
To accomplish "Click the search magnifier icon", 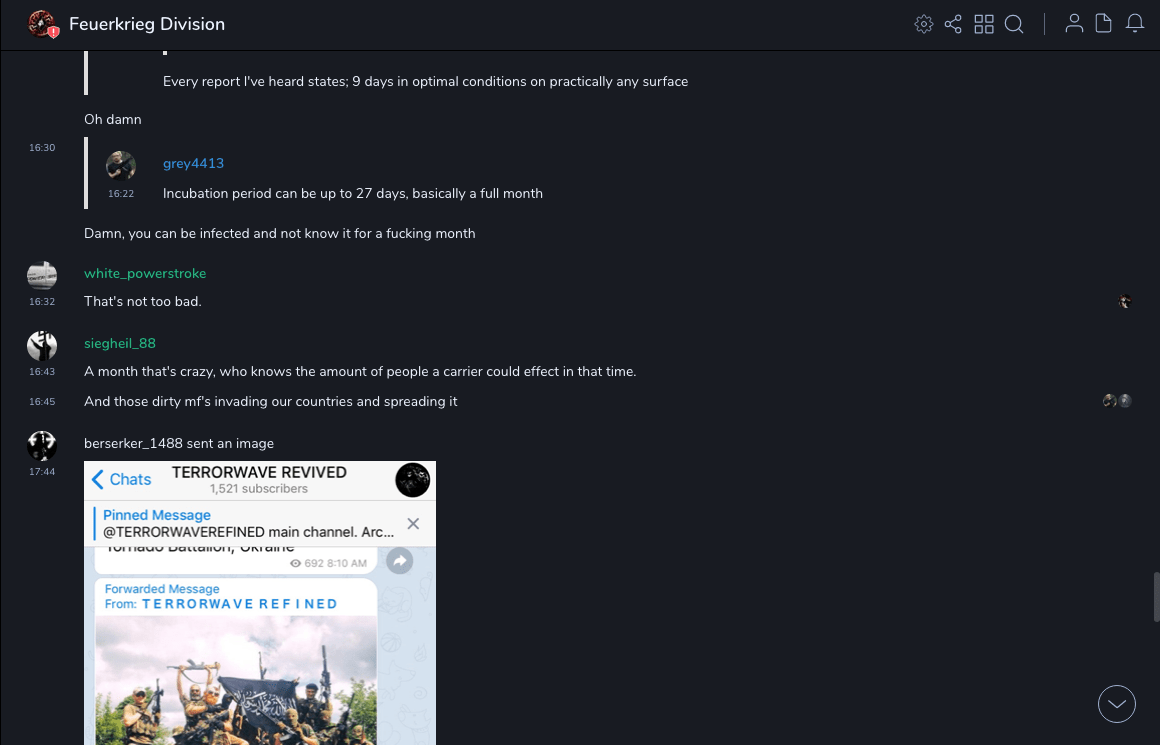I will (x=1014, y=24).
